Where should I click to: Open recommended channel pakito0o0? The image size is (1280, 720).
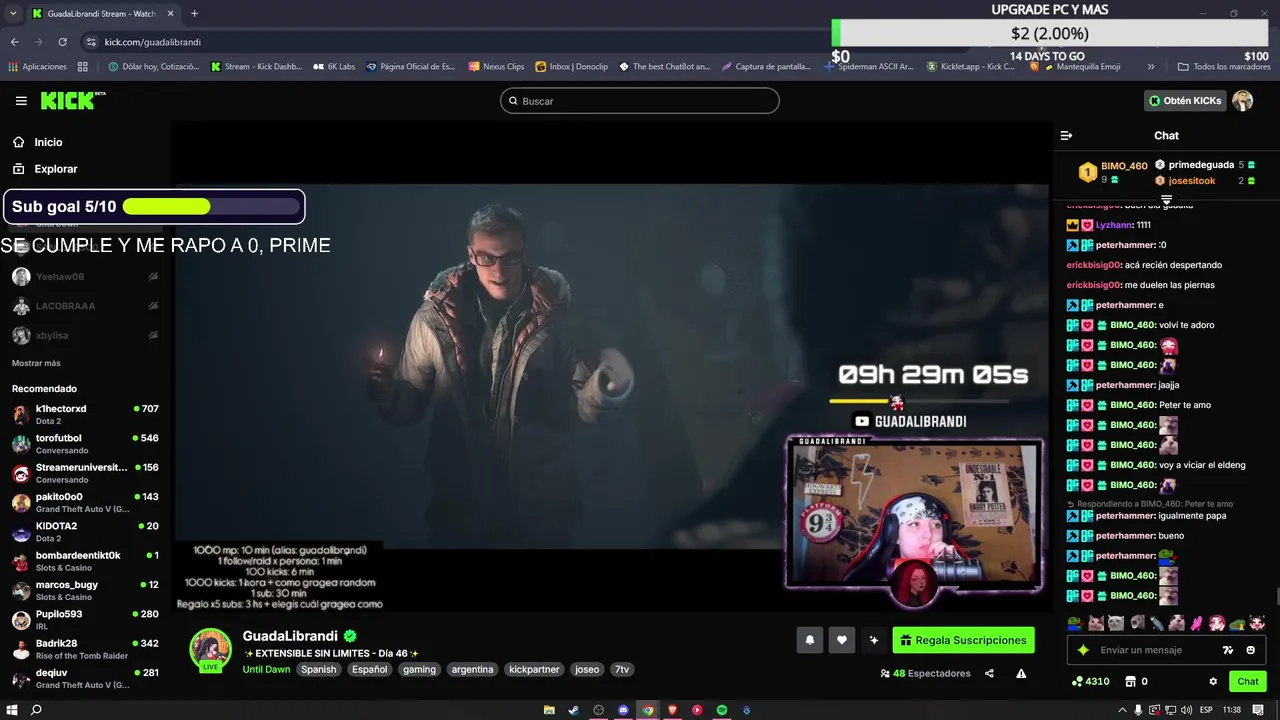[x=85, y=502]
